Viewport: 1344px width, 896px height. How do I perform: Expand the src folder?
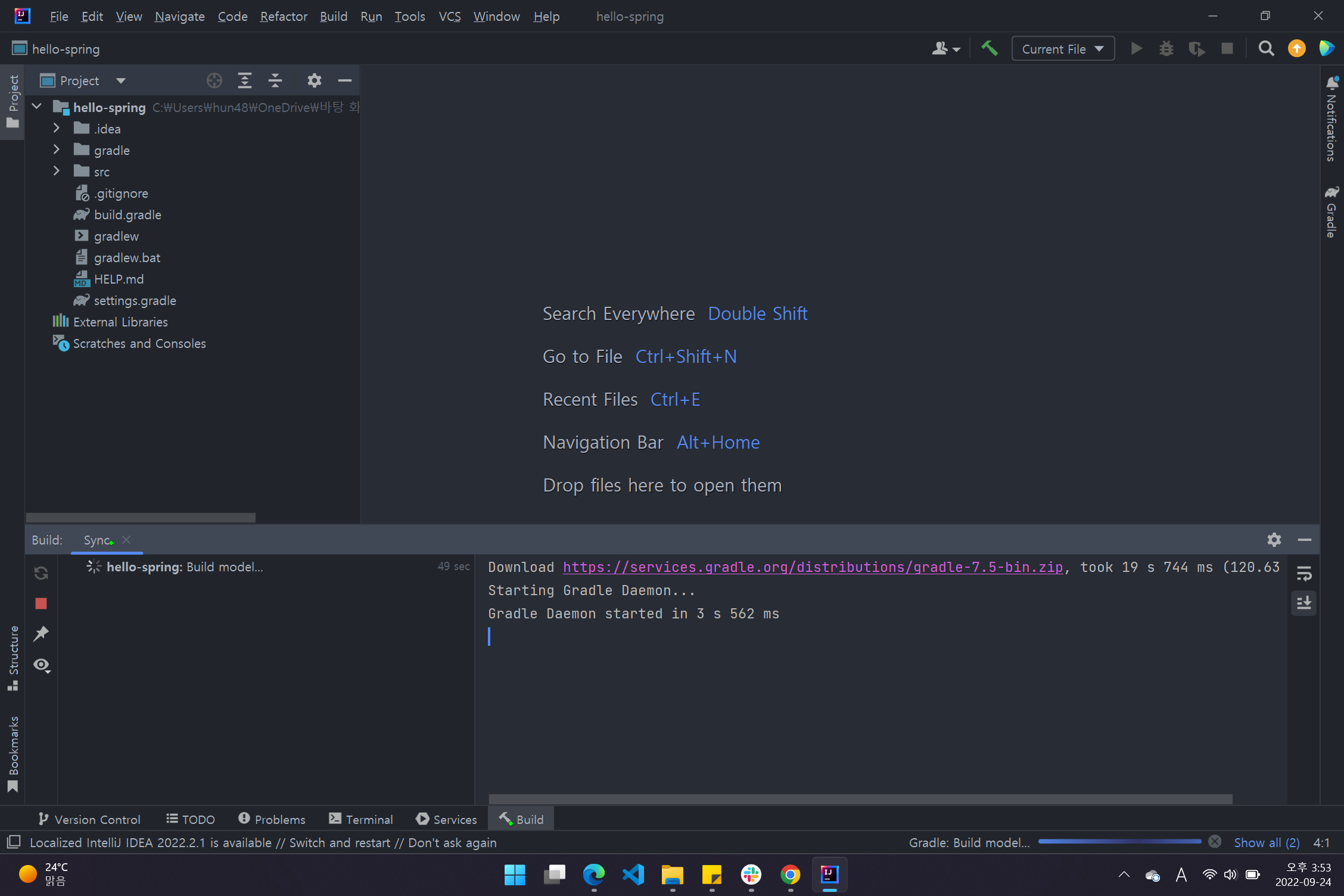pyautogui.click(x=57, y=172)
